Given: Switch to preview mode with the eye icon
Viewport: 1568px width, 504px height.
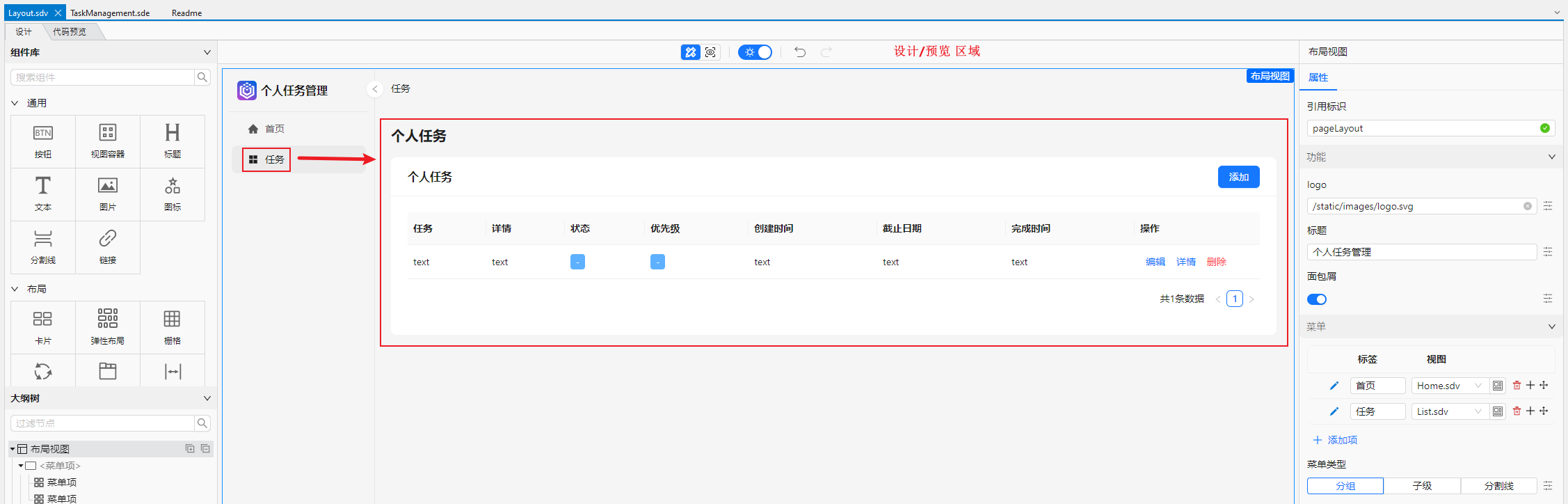Looking at the screenshot, I should [710, 52].
